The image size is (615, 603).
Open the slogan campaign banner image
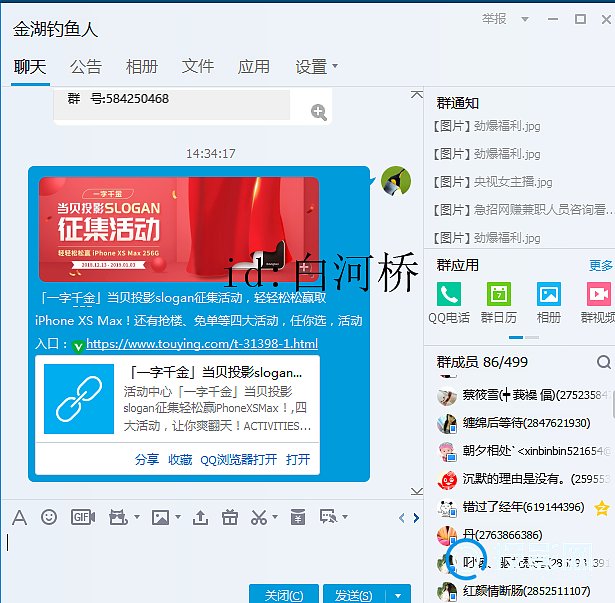pos(179,229)
